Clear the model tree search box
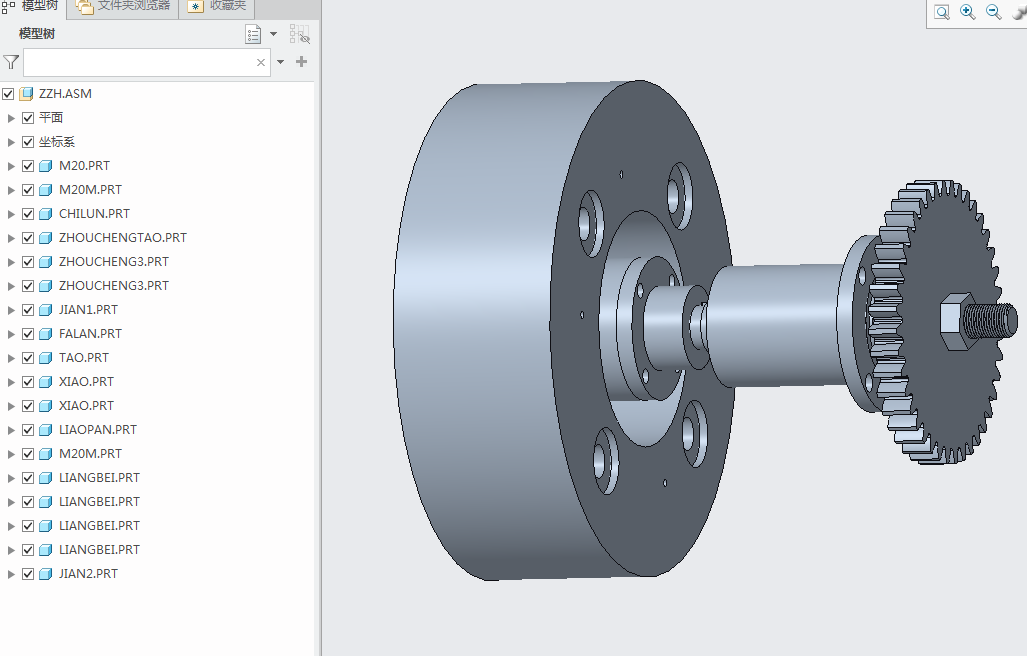Image resolution: width=1027 pixels, height=656 pixels. [x=261, y=62]
